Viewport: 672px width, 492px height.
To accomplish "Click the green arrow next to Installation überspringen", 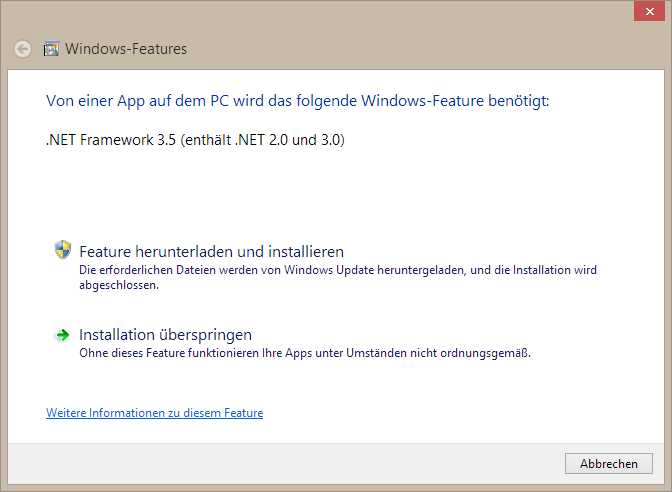I will [62, 335].
